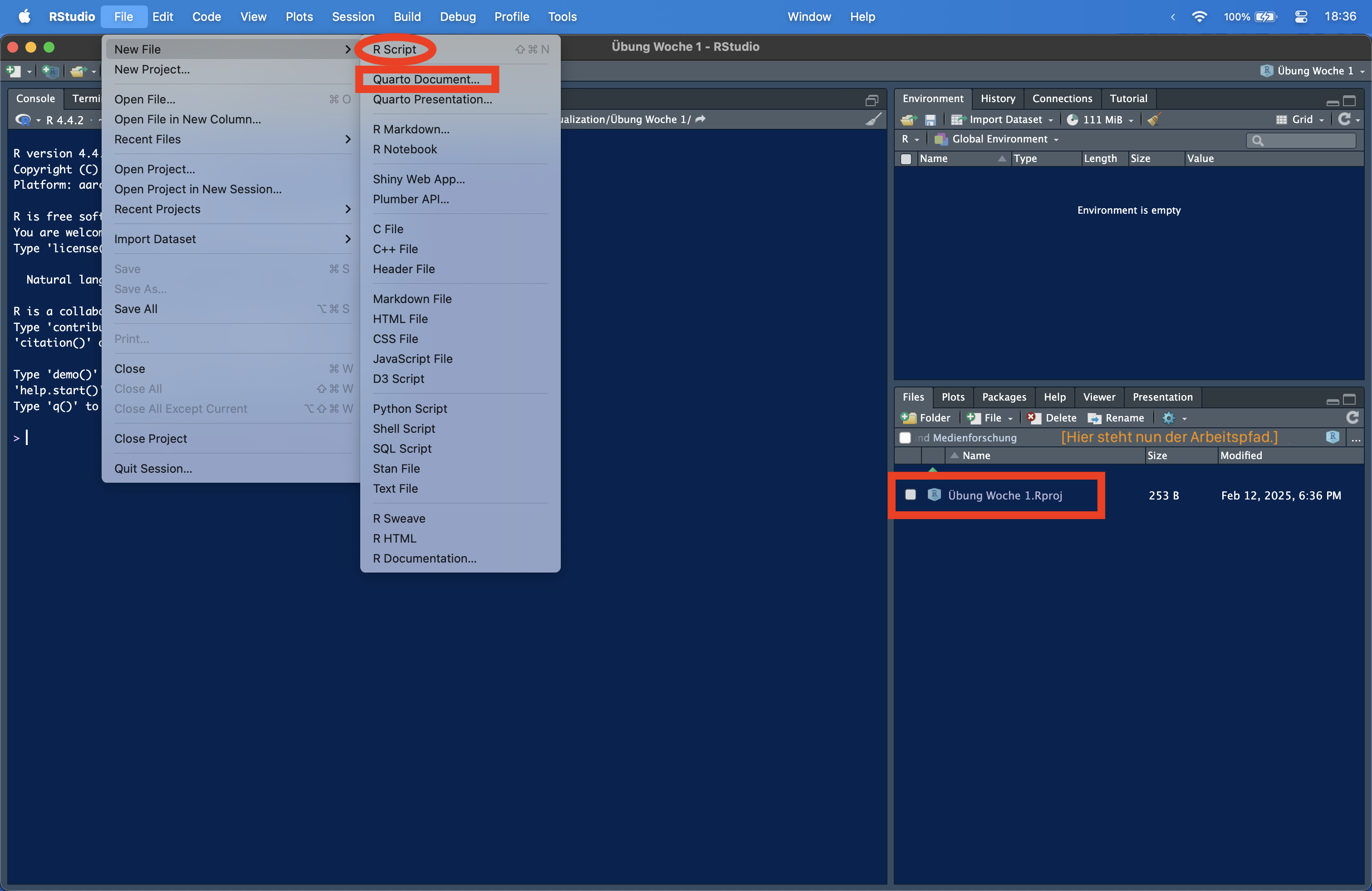Click the Wi-Fi icon in macOS menu bar
This screenshot has height=891, width=1372.
coord(1200,17)
